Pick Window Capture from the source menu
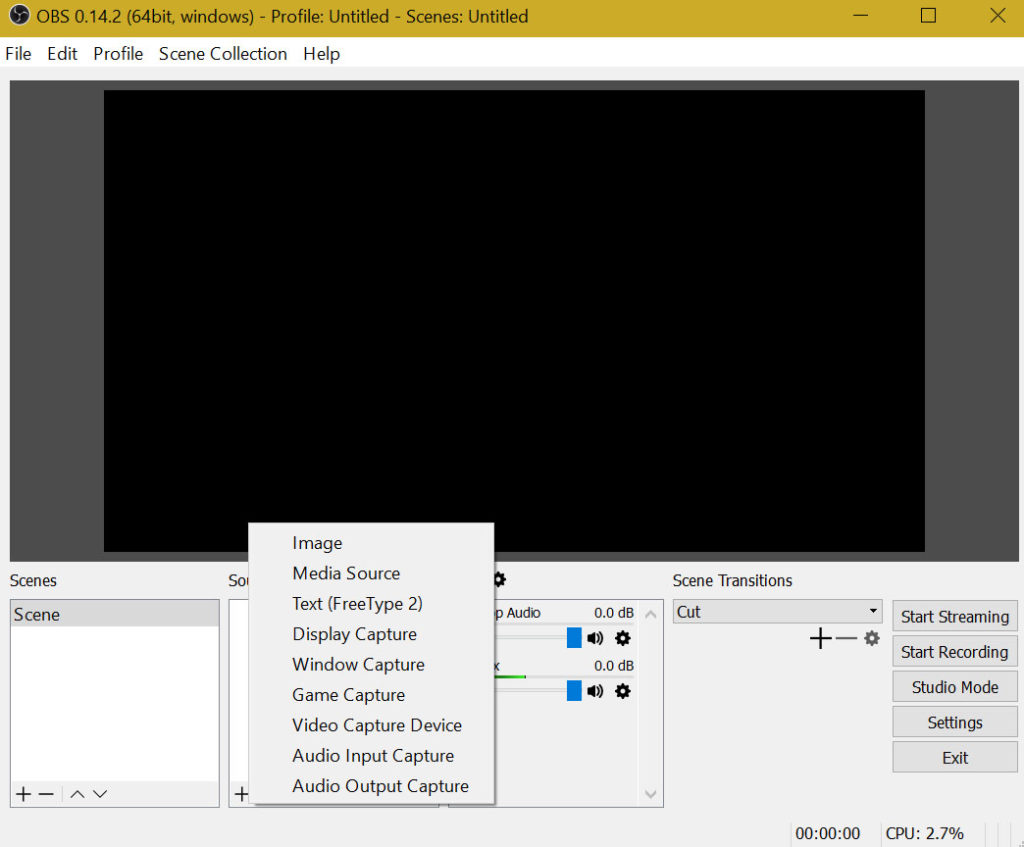1024x847 pixels. tap(371, 664)
